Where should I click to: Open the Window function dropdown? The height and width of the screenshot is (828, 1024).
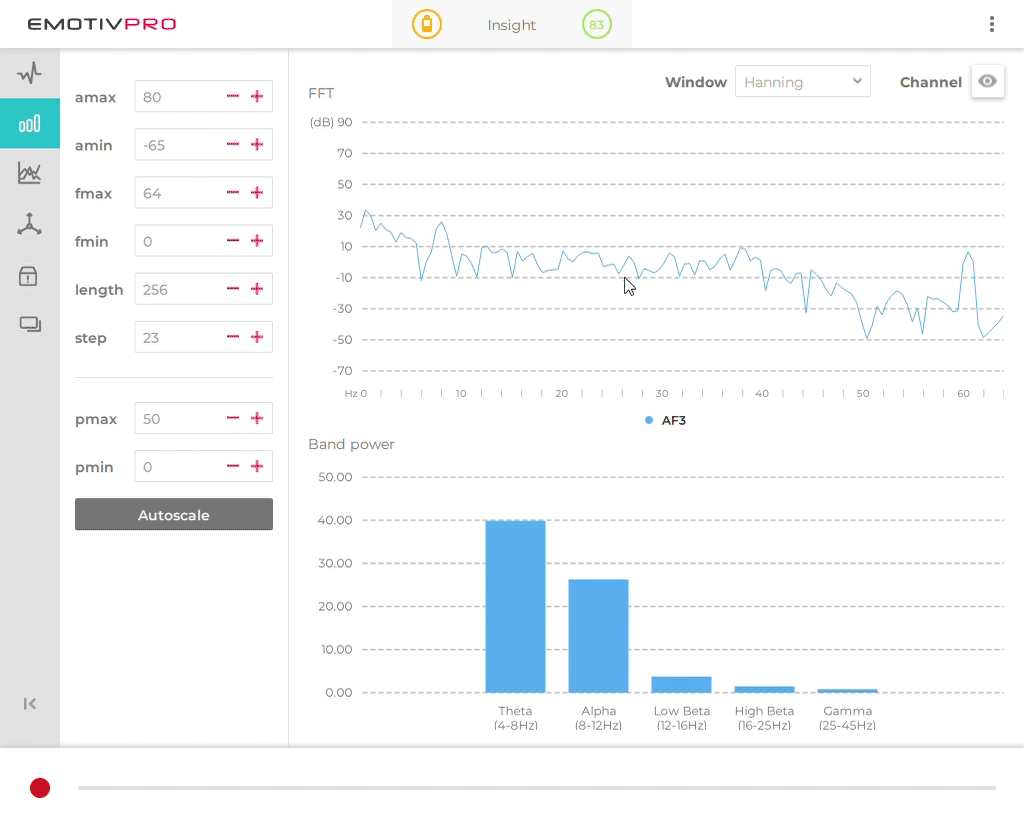(x=802, y=82)
